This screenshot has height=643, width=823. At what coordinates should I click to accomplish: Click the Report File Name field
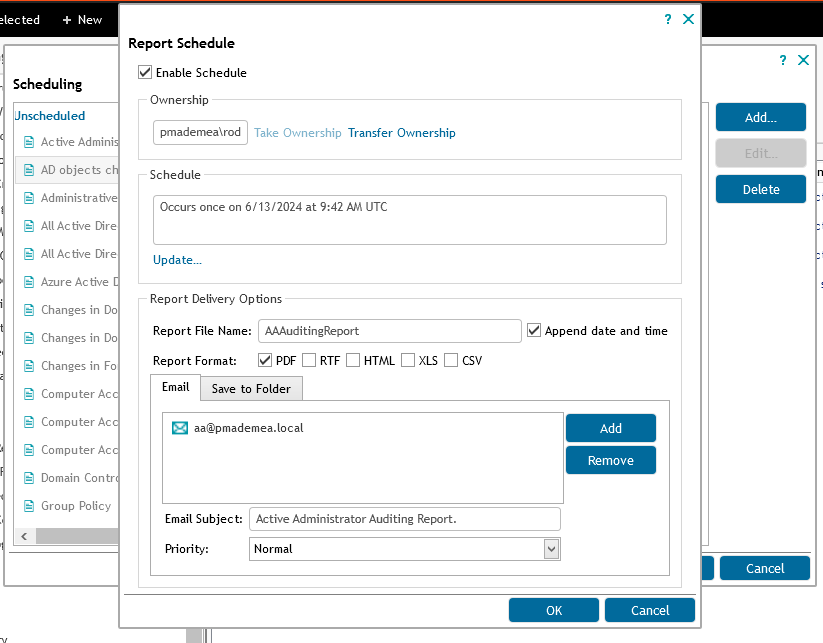[x=389, y=331]
